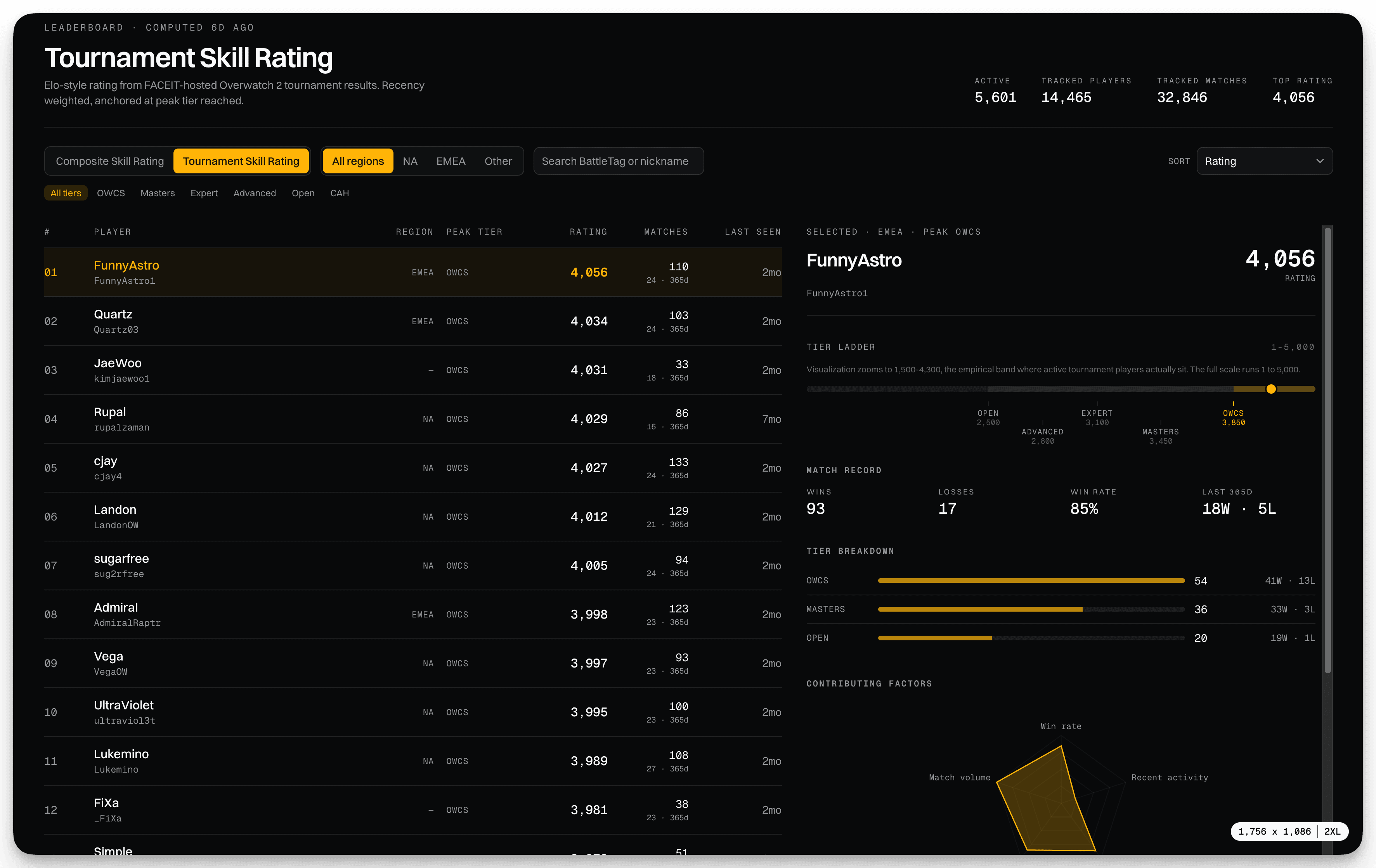1376x868 pixels.
Task: Click the OWCS tier breakdown bar
Action: click(x=1031, y=580)
